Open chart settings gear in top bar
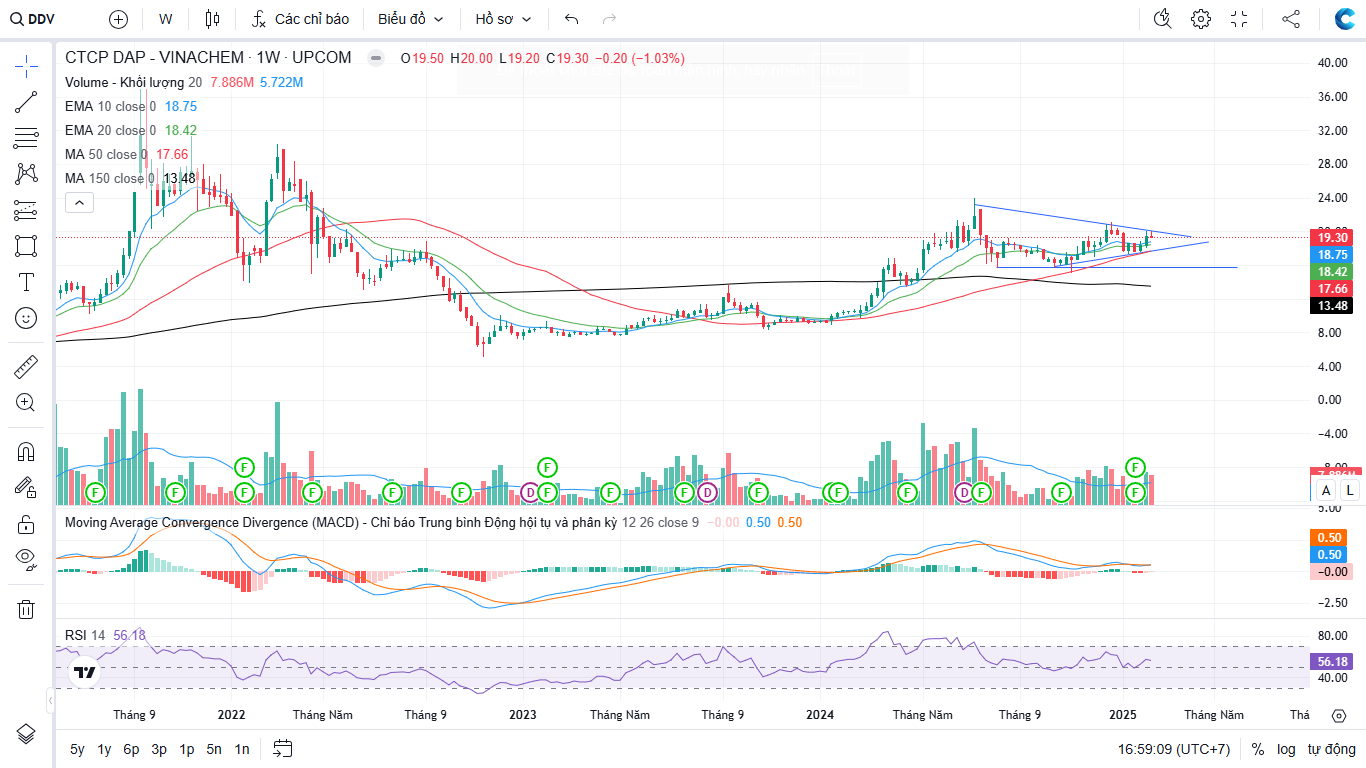 pyautogui.click(x=1201, y=19)
